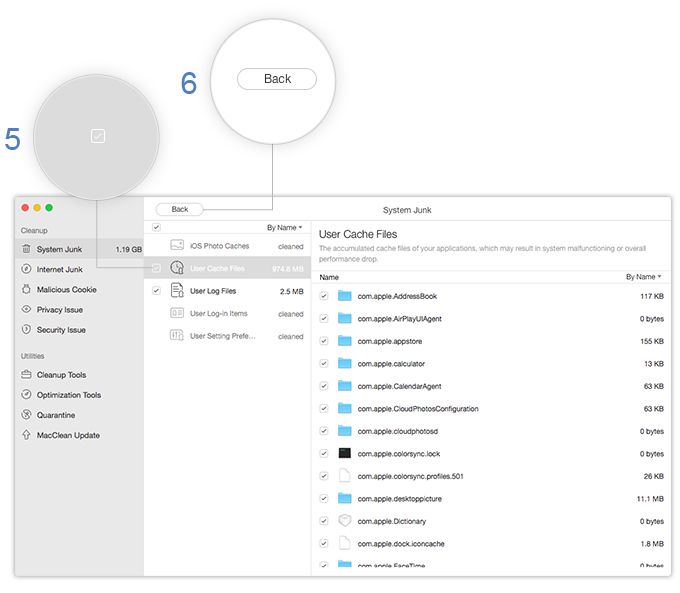680x593 pixels.
Task: Click the com.apple.CloudPhotosConfiguration folder icon
Action: tap(345, 408)
